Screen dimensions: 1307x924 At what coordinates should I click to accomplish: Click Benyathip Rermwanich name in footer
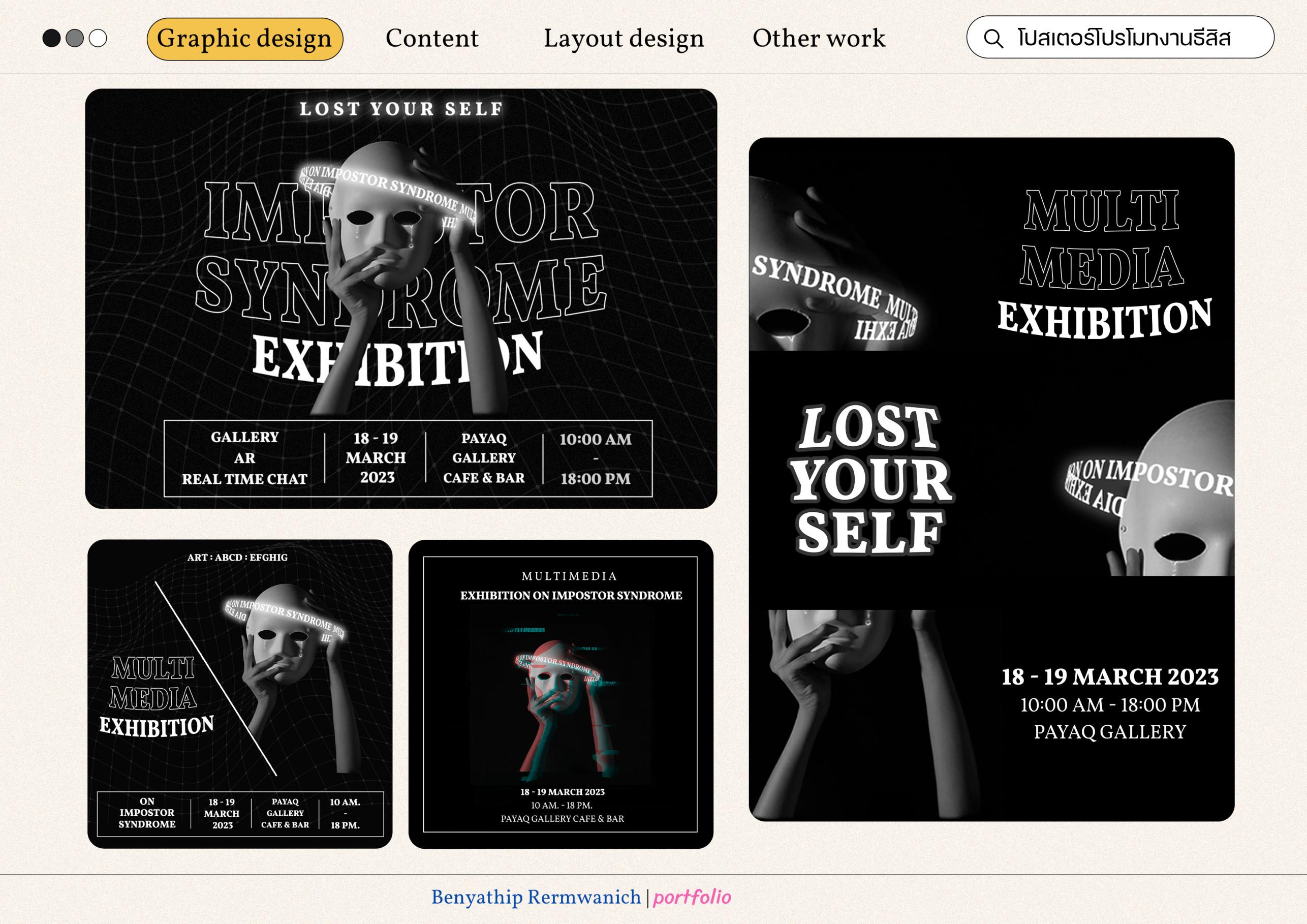click(x=536, y=897)
